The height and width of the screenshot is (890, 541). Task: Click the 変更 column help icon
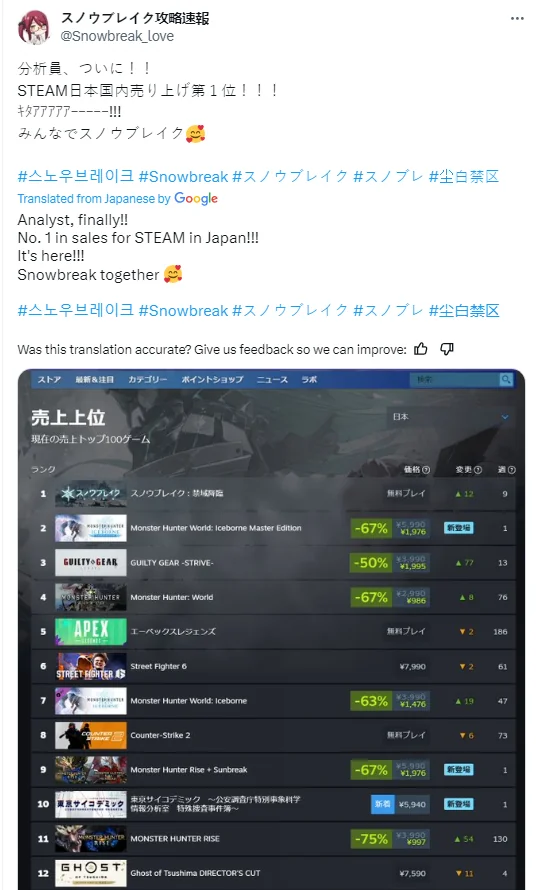477,470
